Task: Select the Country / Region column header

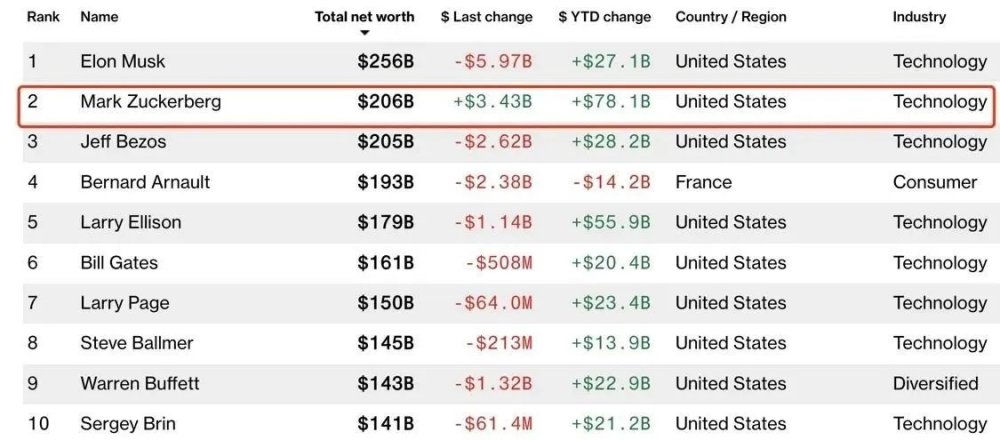Action: point(730,17)
